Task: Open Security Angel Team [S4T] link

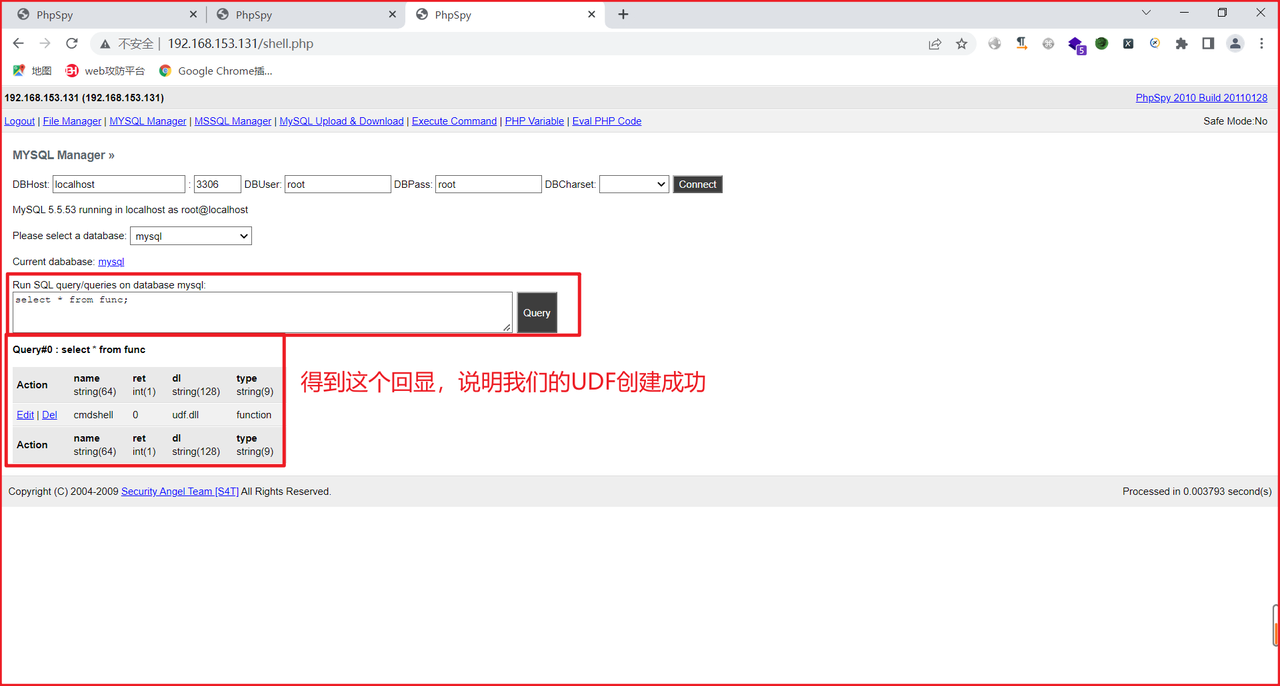Action: pos(180,492)
